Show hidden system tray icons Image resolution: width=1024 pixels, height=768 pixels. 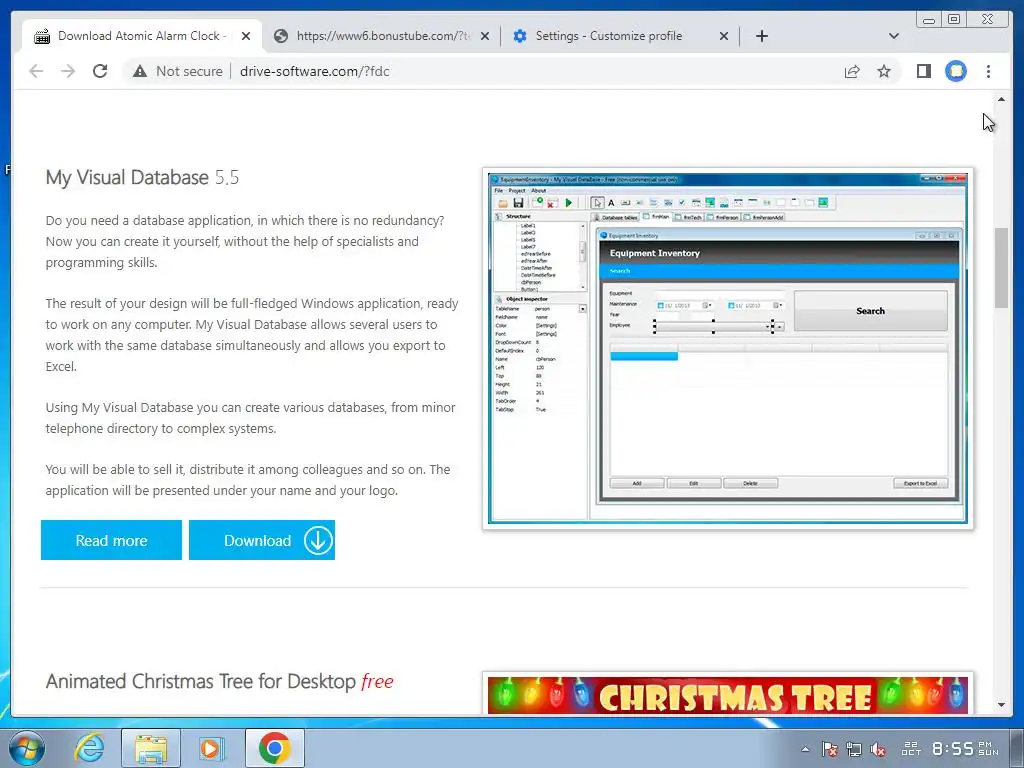805,749
